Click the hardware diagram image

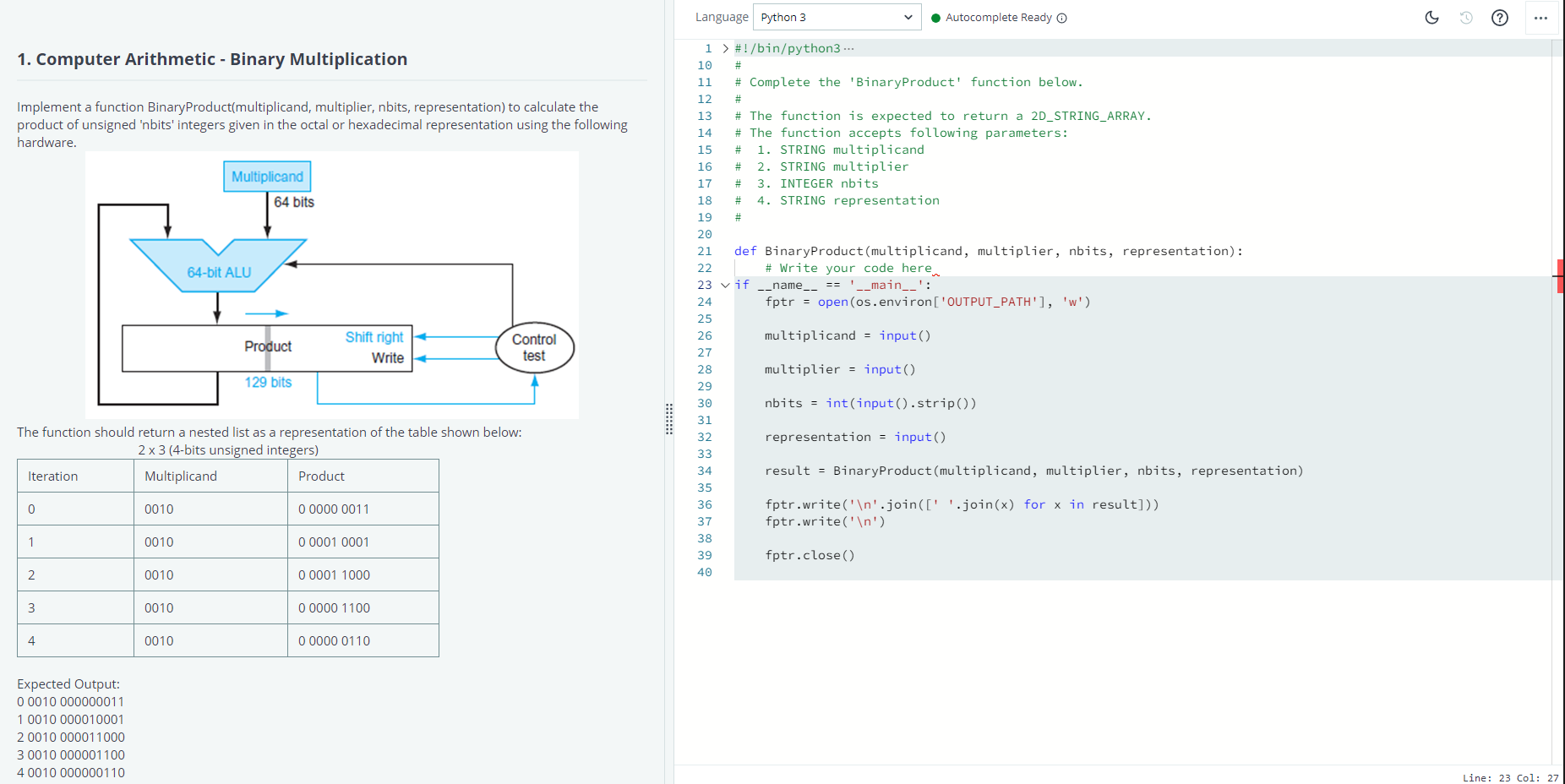pyautogui.click(x=332, y=285)
